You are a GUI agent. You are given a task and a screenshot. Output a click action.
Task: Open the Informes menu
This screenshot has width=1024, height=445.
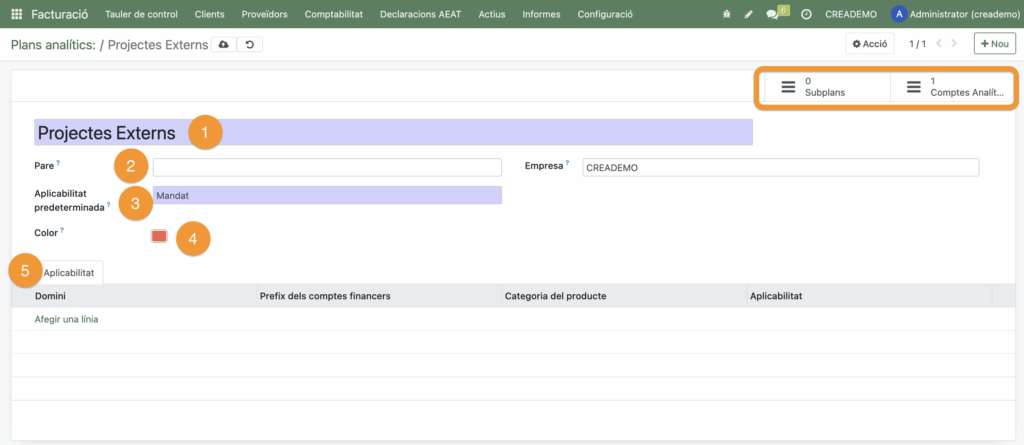[541, 14]
